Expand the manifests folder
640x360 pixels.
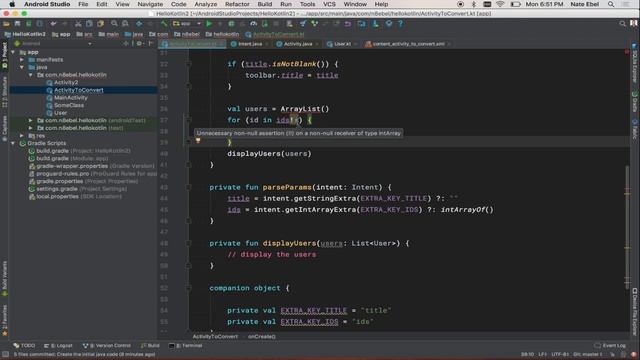pyautogui.click(x=22, y=60)
